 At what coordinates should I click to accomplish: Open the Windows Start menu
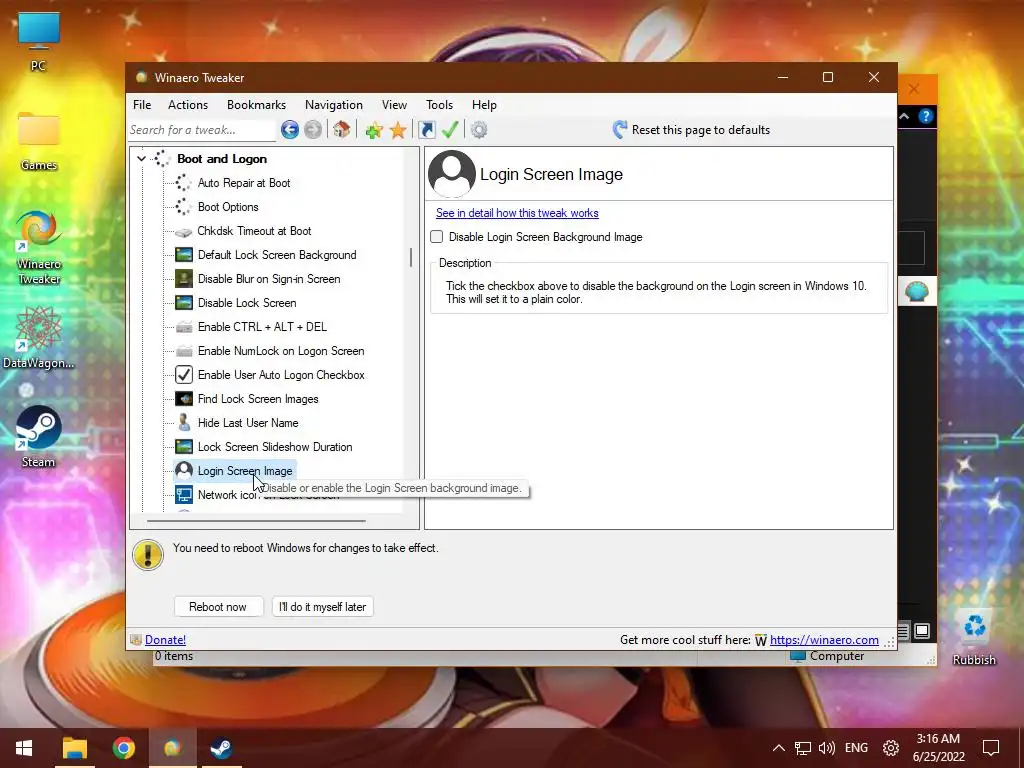pyautogui.click(x=24, y=748)
